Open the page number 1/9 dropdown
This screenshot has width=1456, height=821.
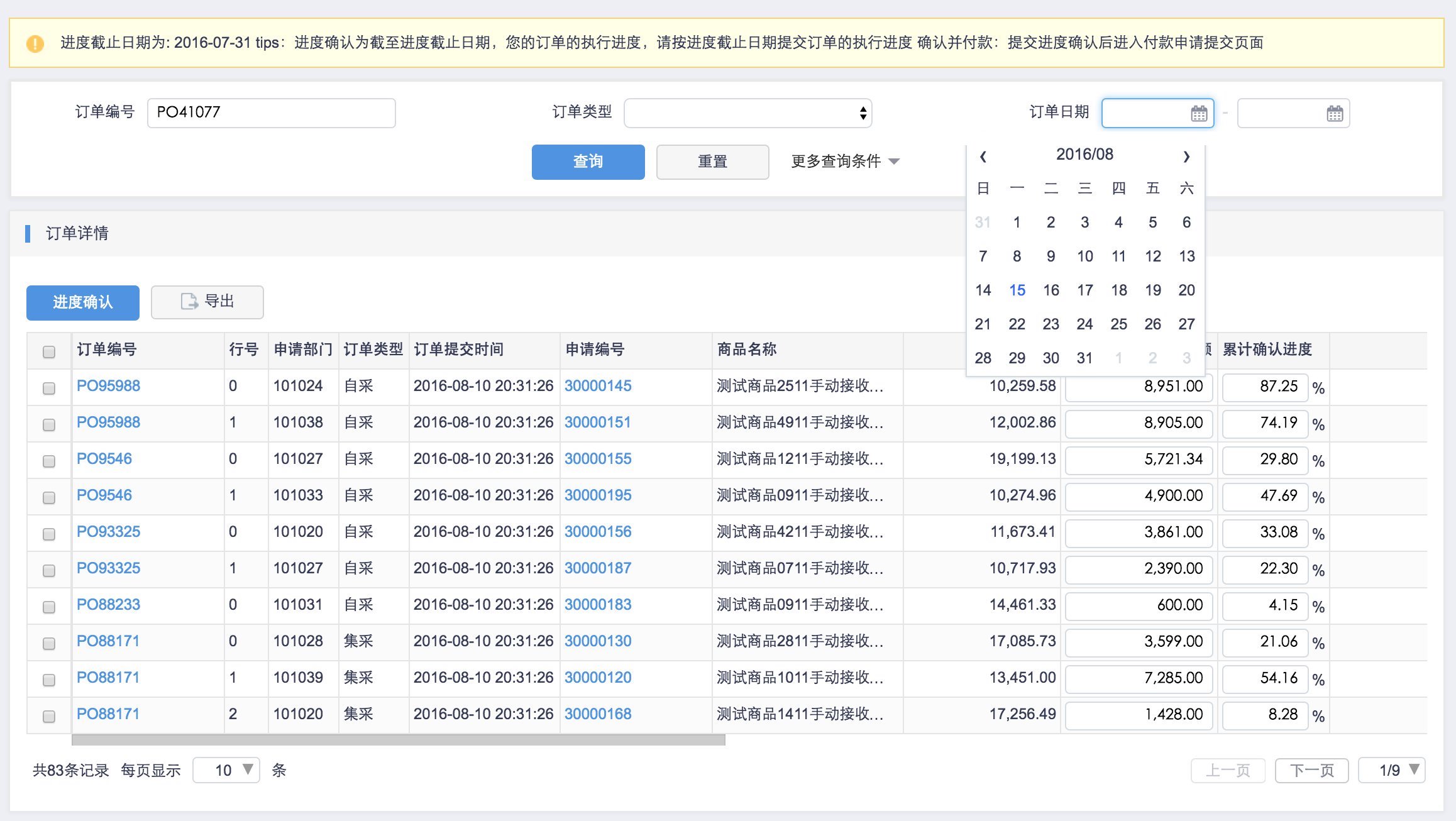[x=1391, y=770]
